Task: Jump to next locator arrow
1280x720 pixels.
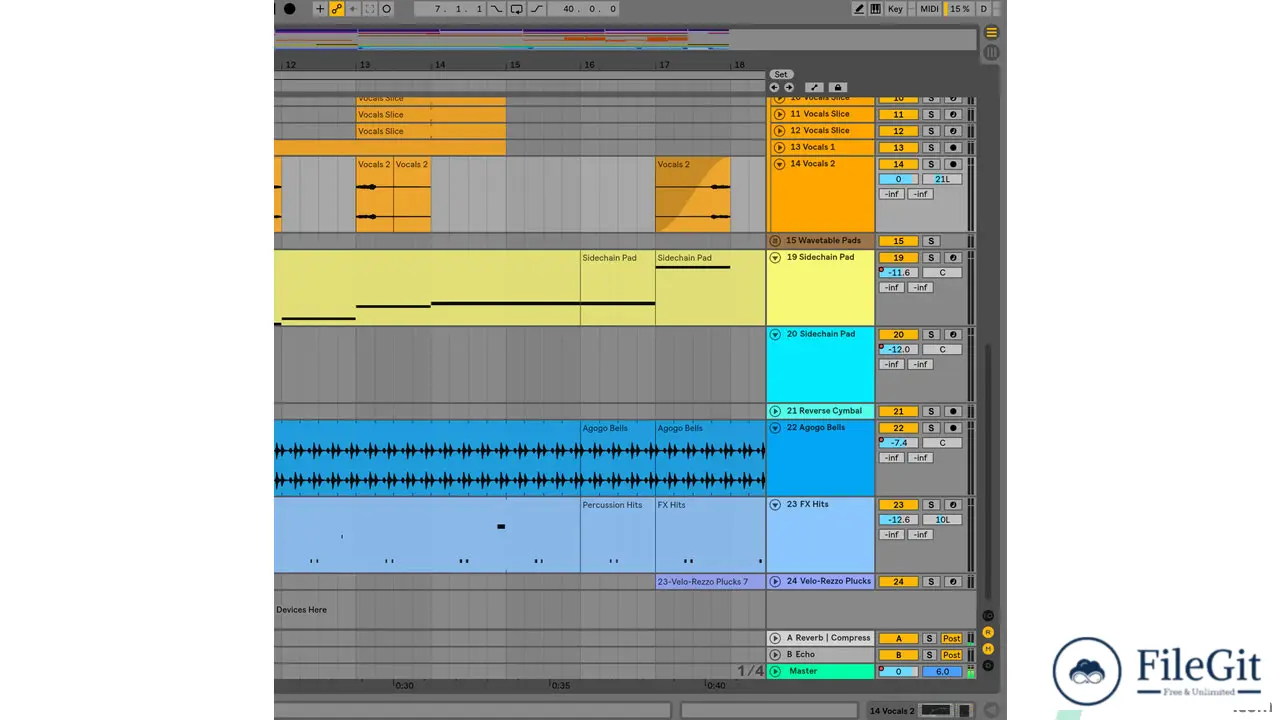Action: [788, 88]
